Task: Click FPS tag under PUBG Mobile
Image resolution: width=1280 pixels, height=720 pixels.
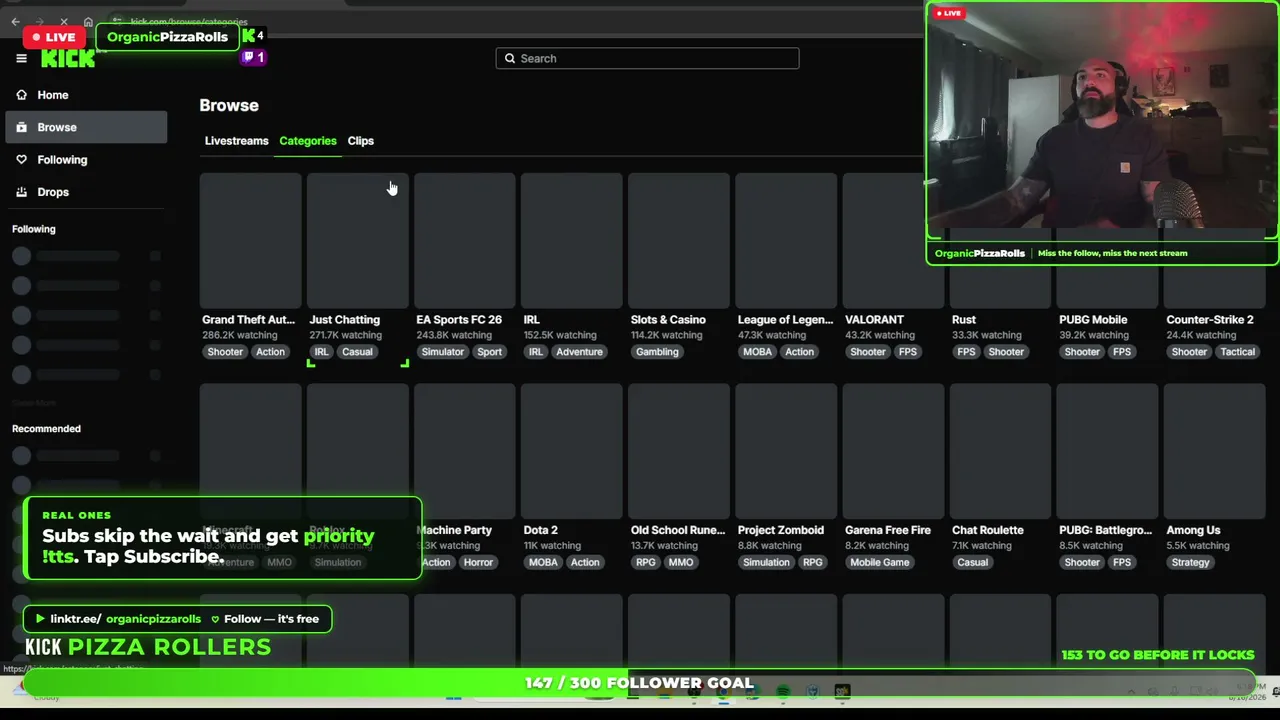Action: click(1122, 352)
